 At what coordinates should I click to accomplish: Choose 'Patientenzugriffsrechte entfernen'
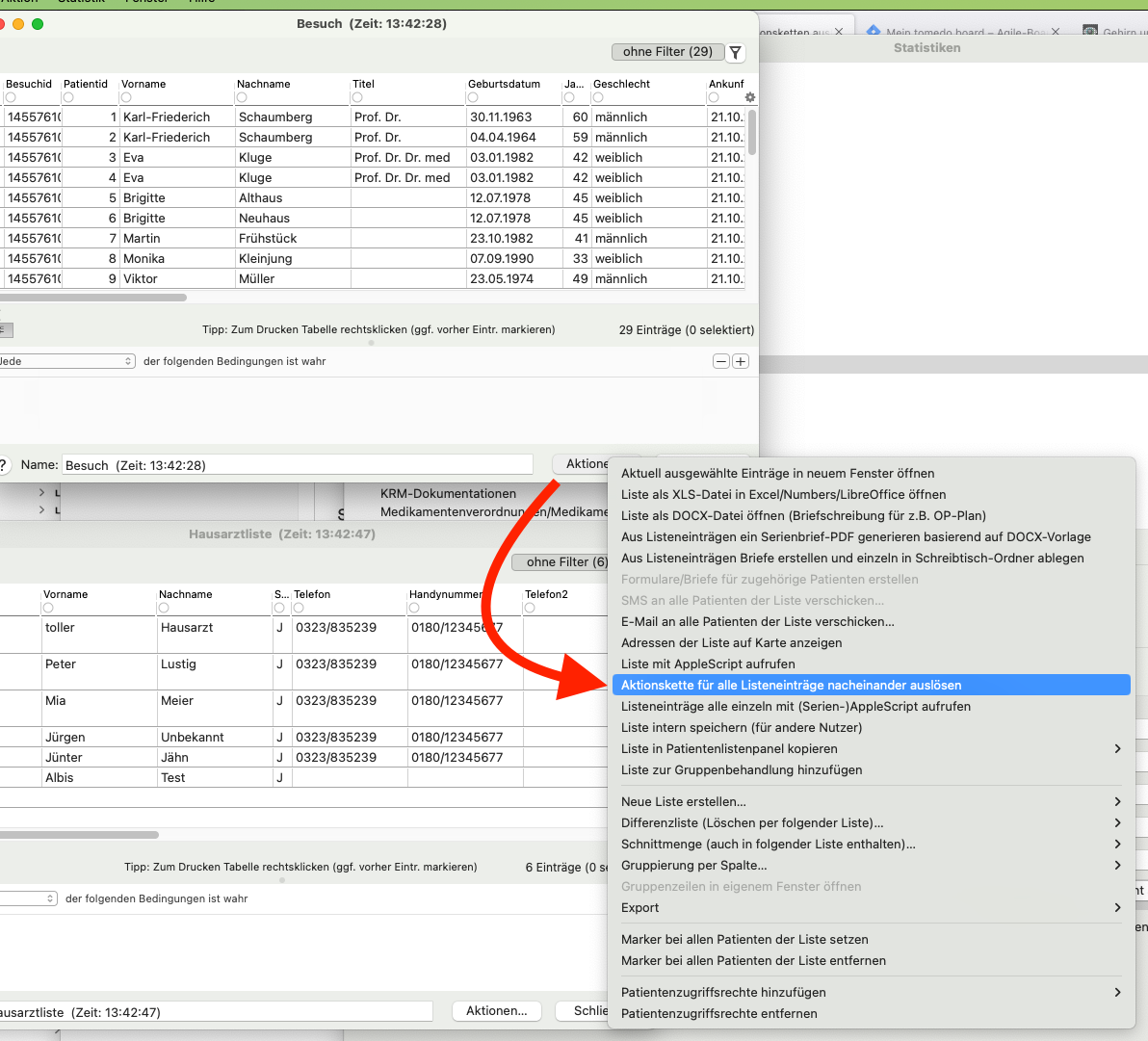click(871, 1013)
